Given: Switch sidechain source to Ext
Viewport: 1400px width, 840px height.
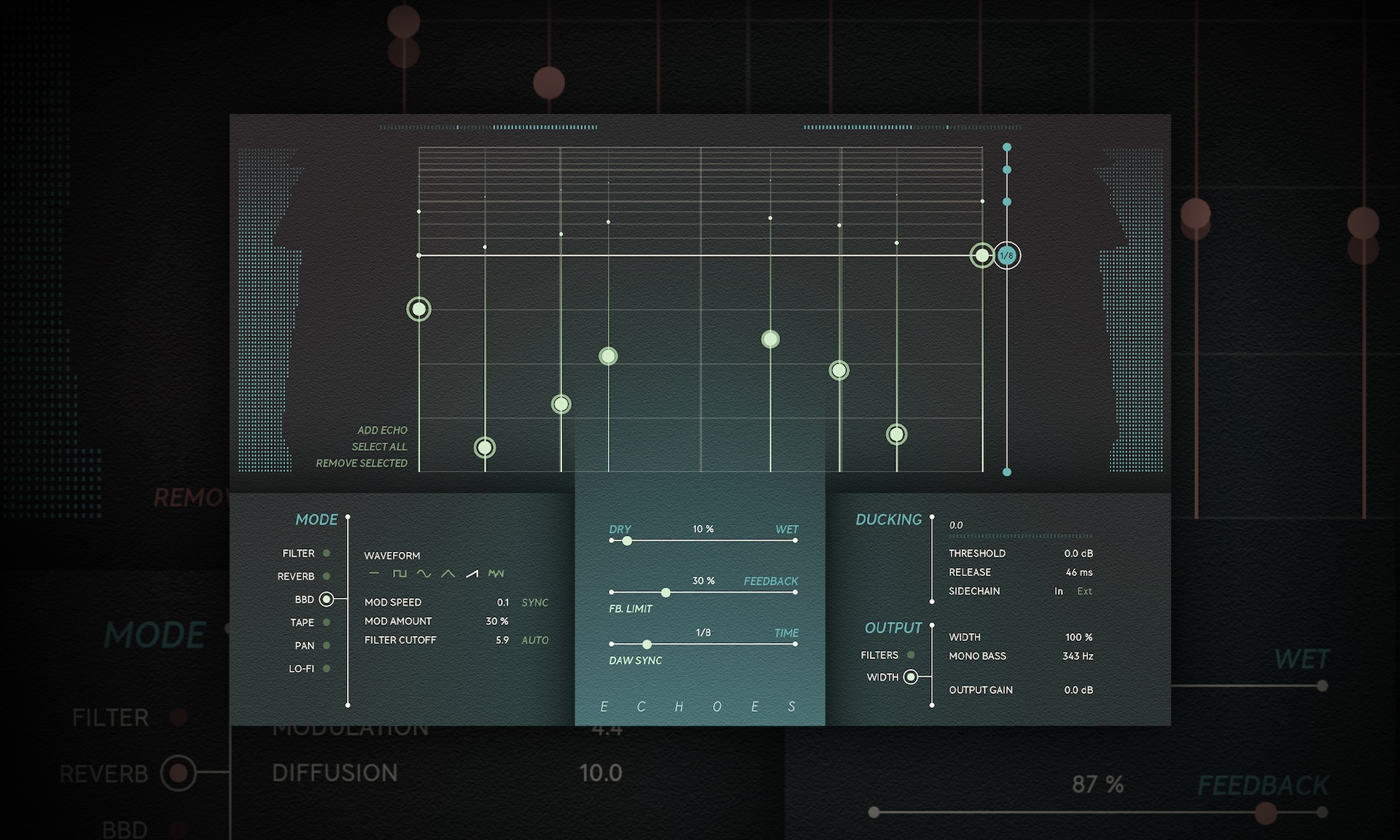Looking at the screenshot, I should [1084, 591].
